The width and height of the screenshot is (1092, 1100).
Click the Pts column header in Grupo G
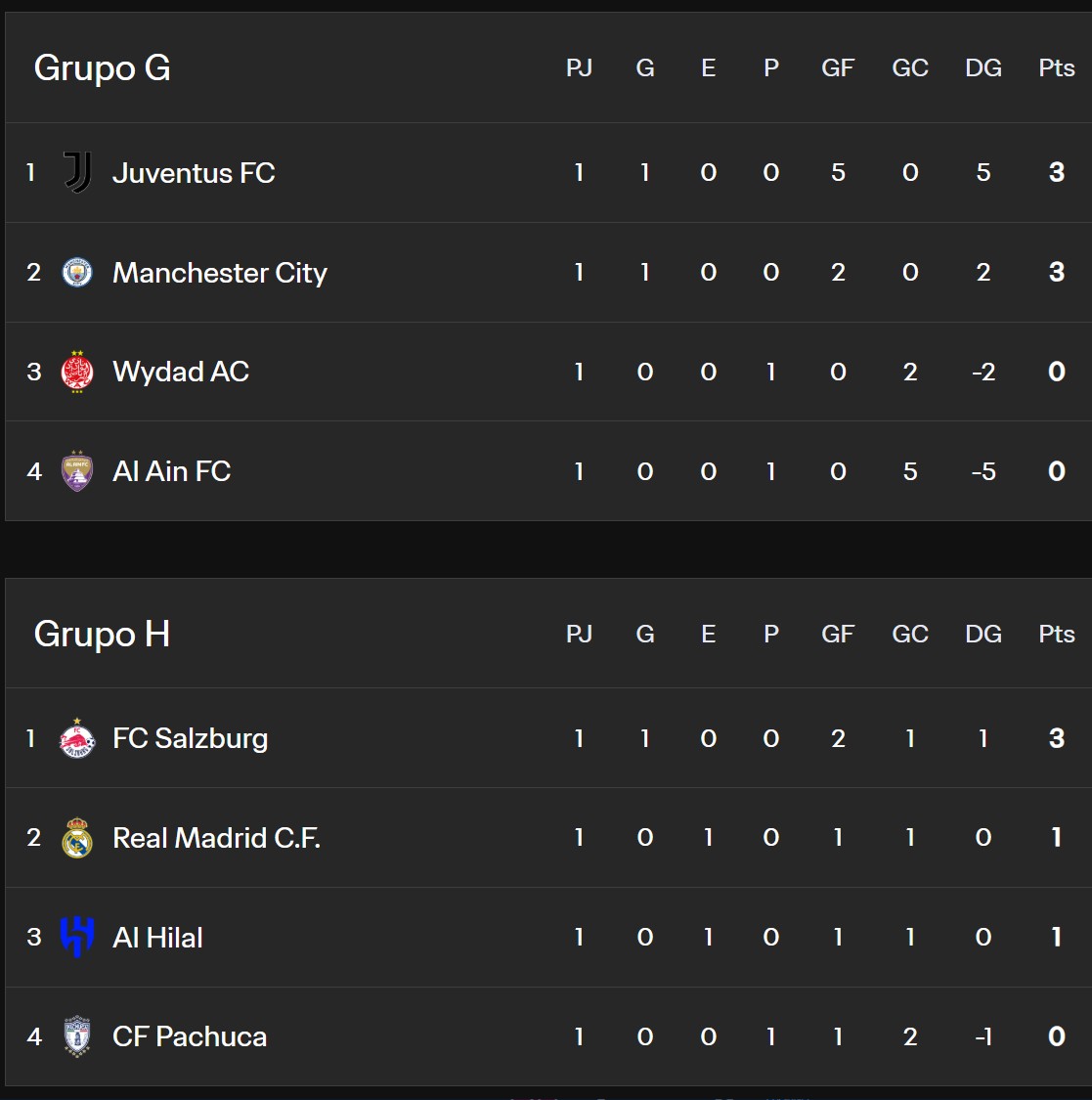[1056, 68]
